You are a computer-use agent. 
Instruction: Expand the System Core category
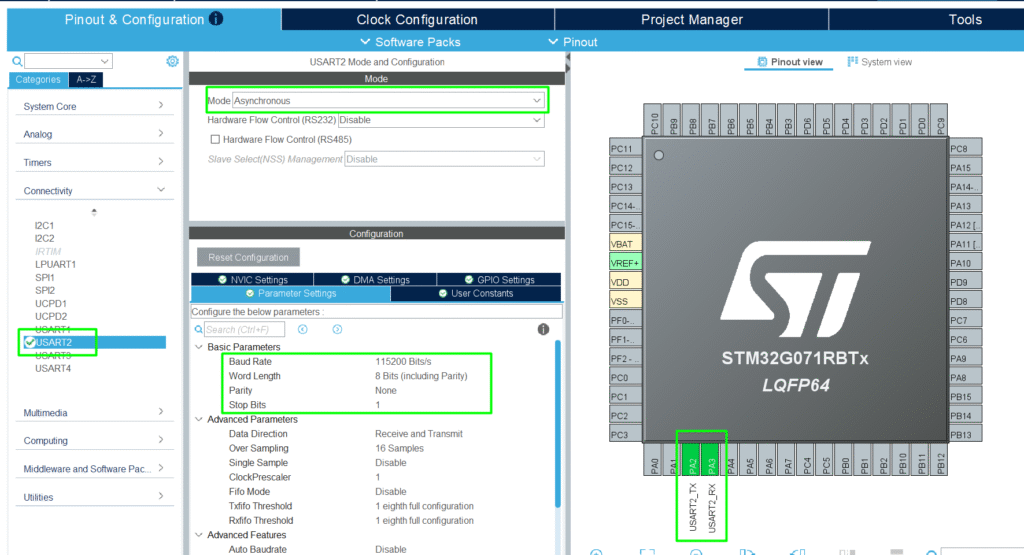coord(95,106)
